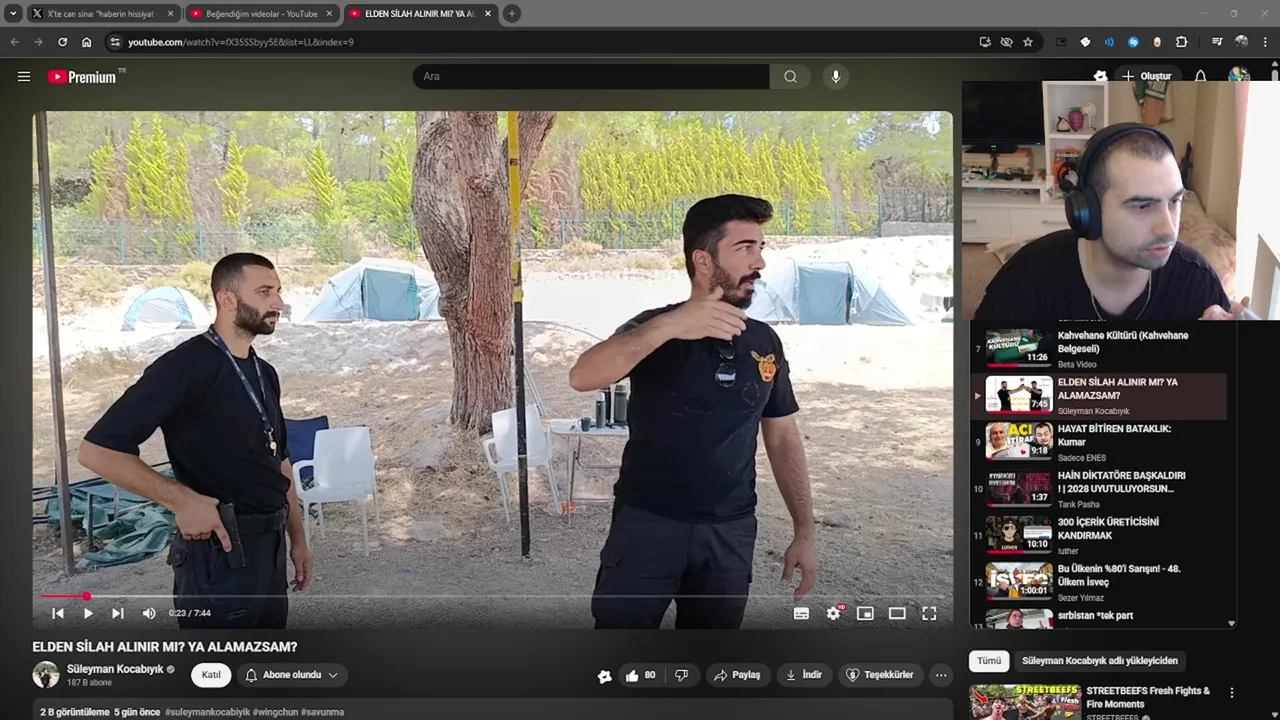1280x720 pixels.
Task: Open options menu for STREETBEEFS video
Action: [1231, 692]
